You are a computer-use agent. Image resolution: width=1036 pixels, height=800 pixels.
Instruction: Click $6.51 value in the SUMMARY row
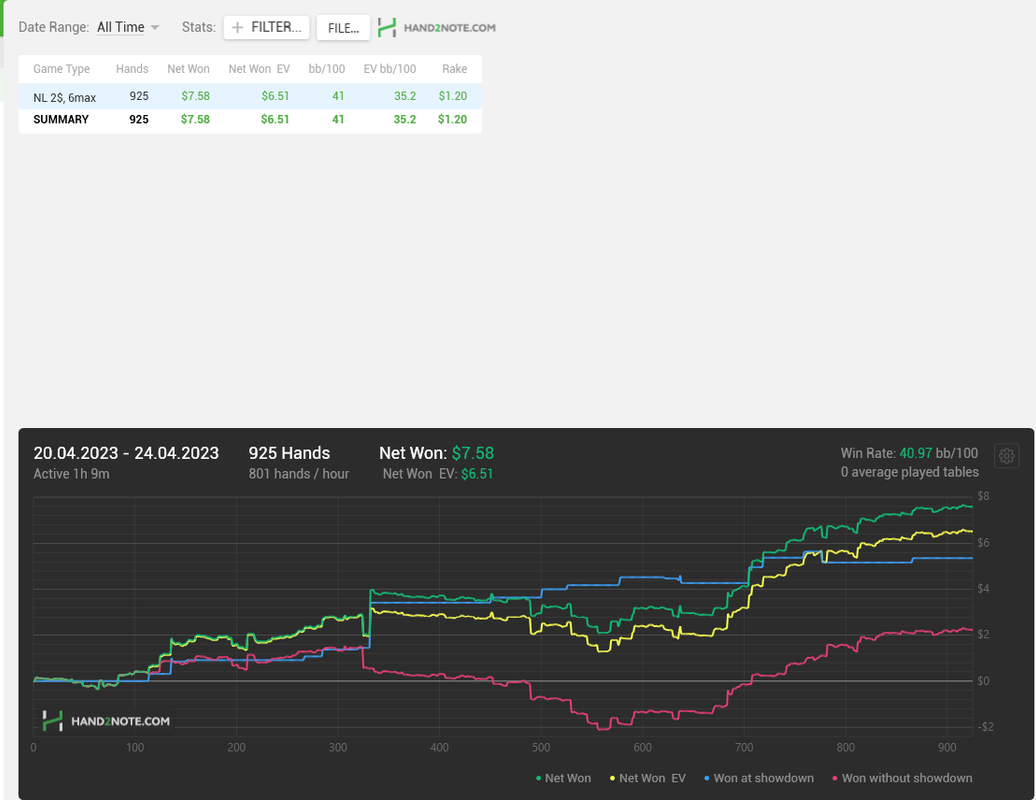[275, 120]
